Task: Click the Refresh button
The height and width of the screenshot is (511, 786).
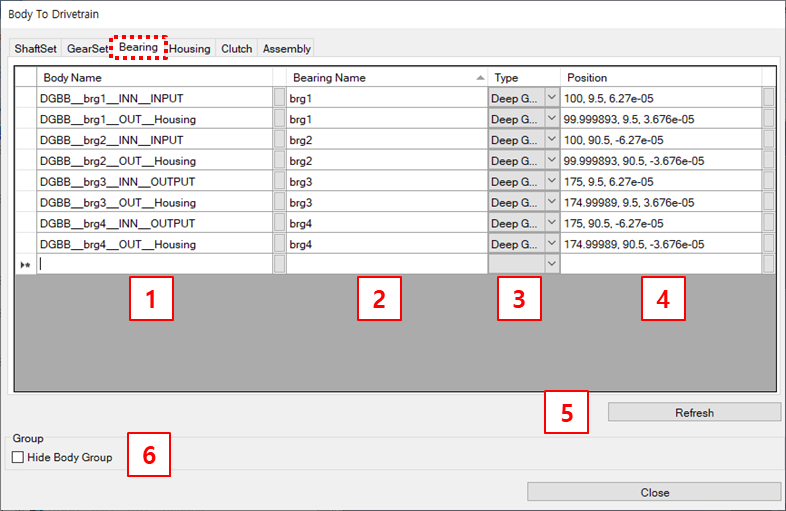Action: (694, 412)
